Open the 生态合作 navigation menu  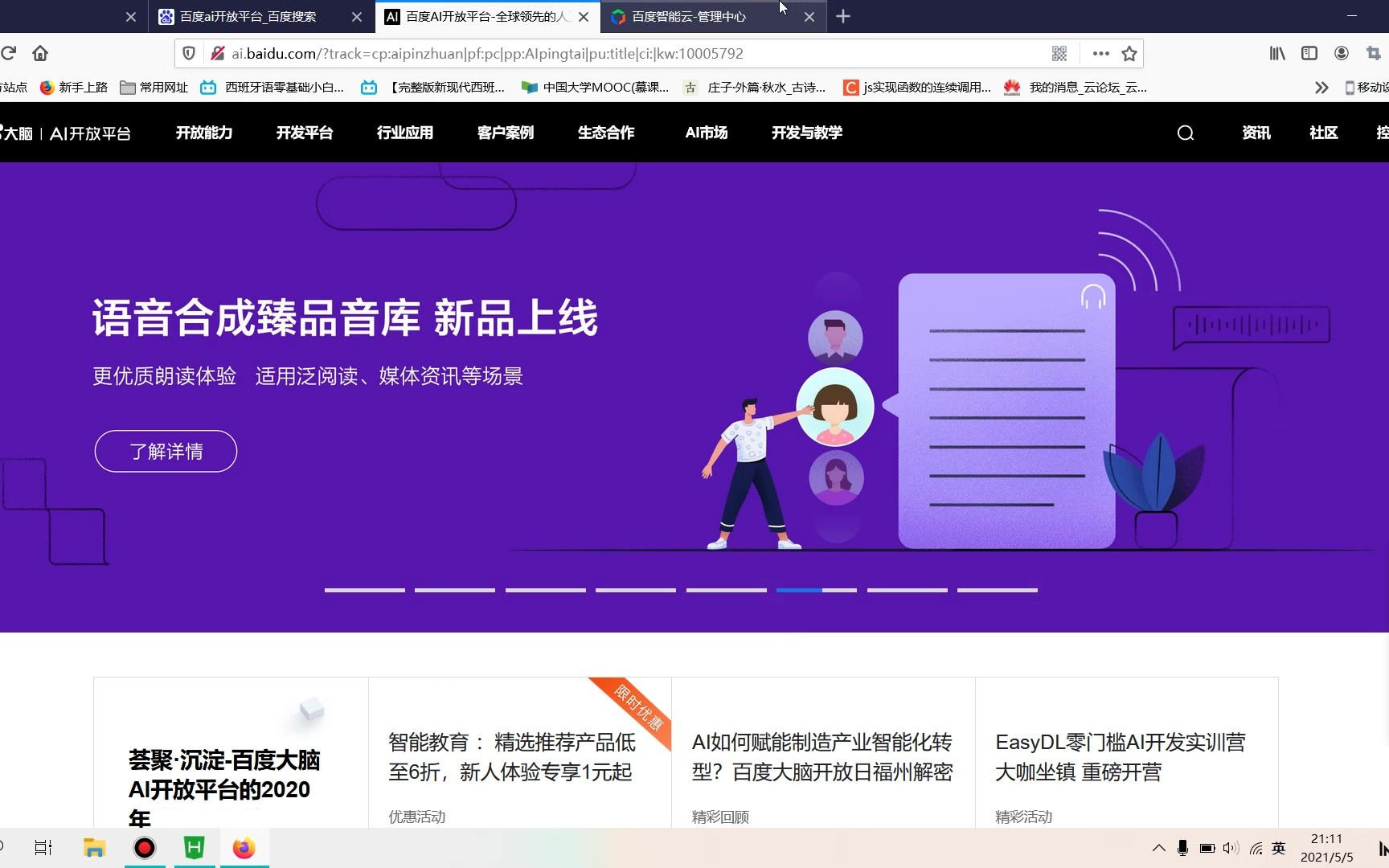tap(606, 133)
